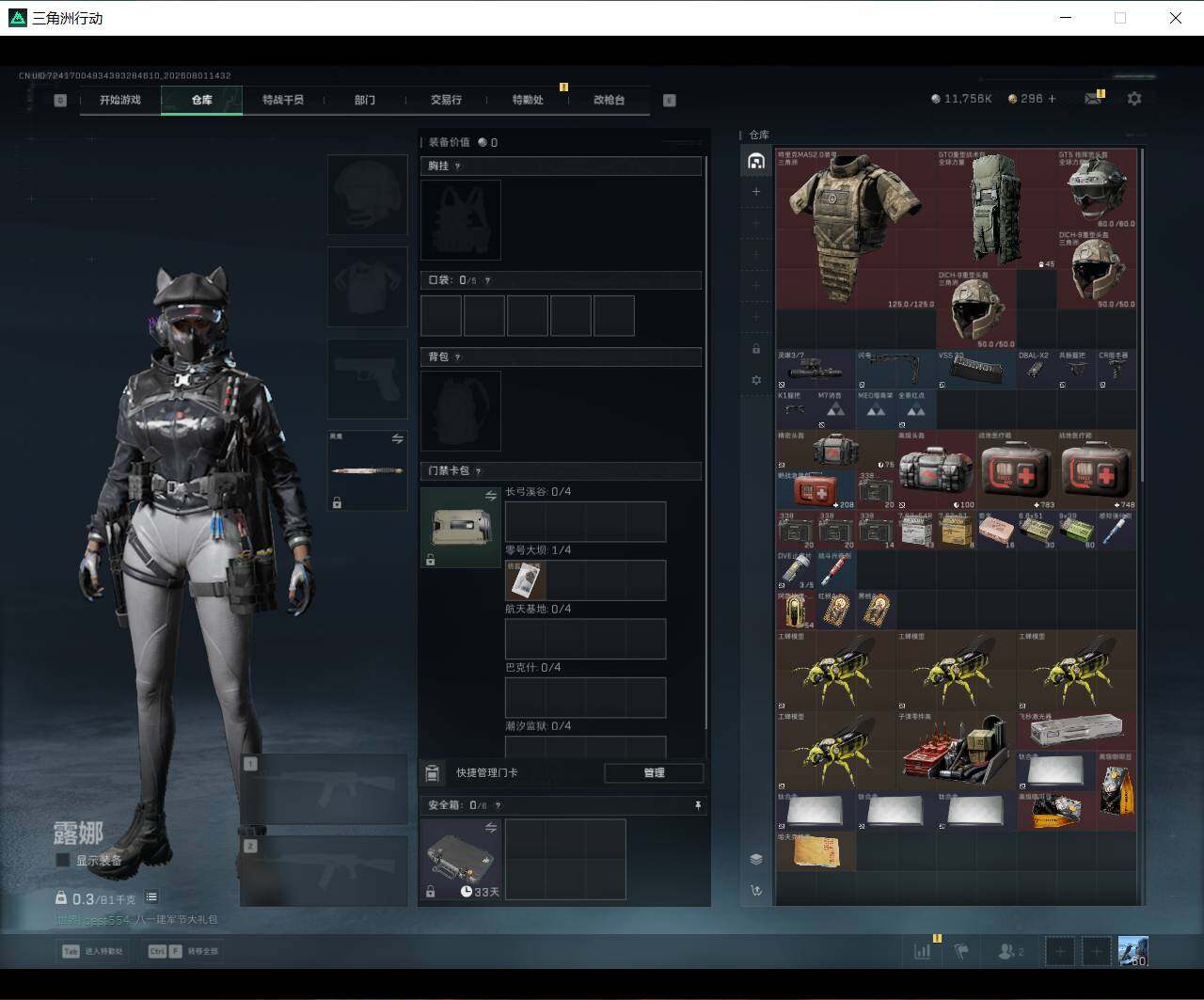
Task: Select the DBAL-X2 attachment
Action: tap(1037, 370)
